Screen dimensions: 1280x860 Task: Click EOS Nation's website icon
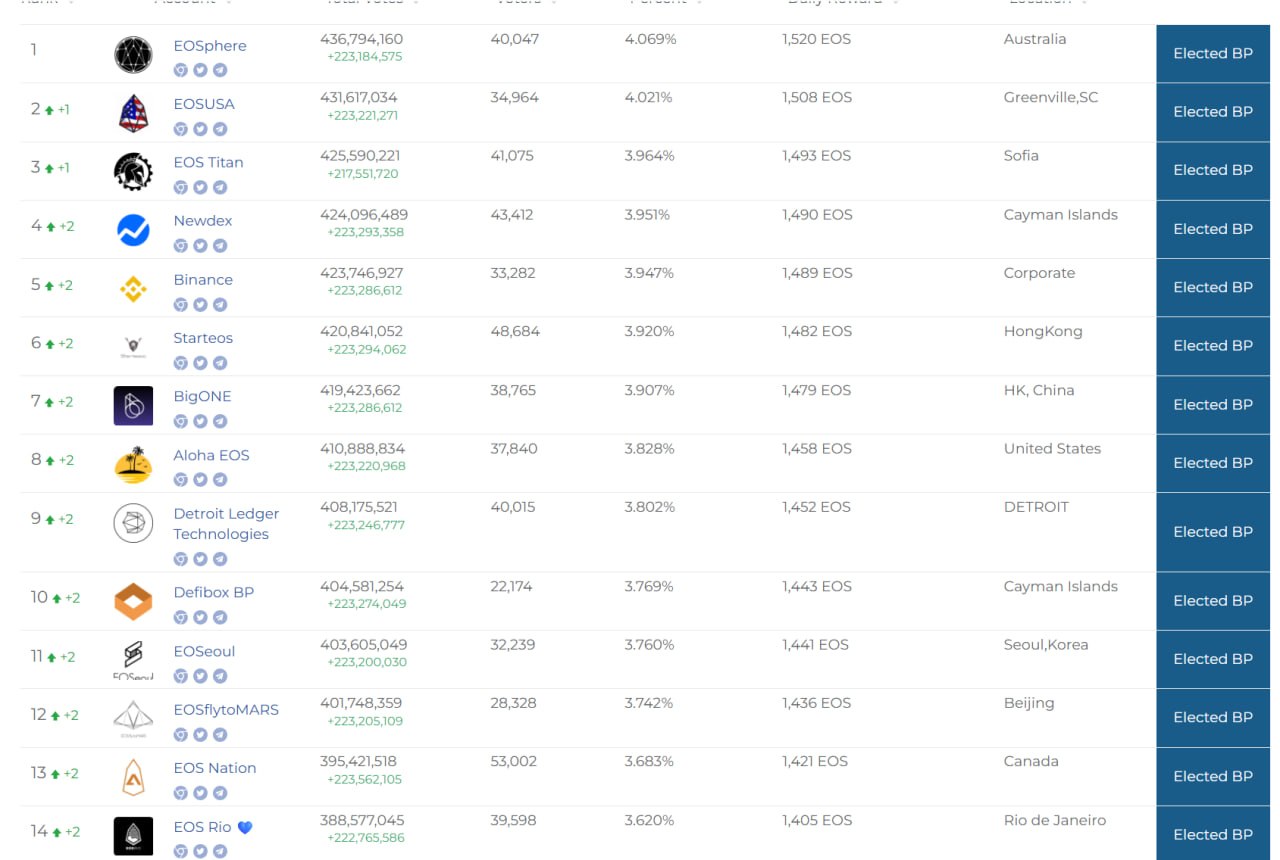pyautogui.click(x=181, y=792)
